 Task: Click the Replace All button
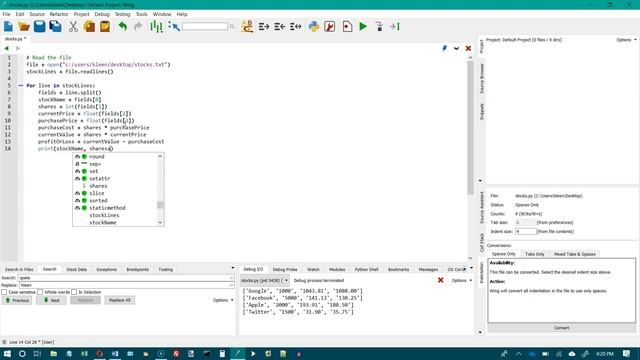point(120,300)
